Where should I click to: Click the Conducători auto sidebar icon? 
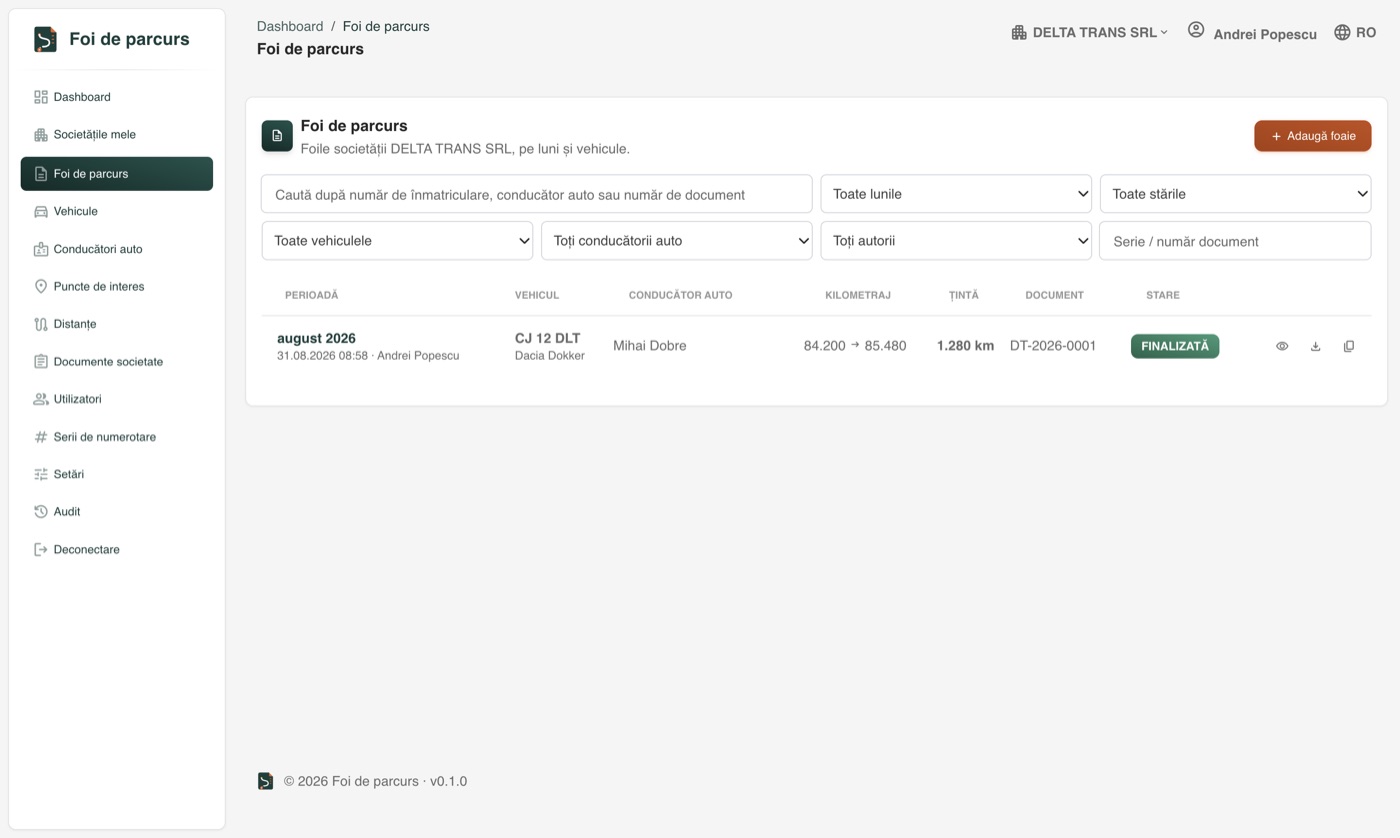41,249
